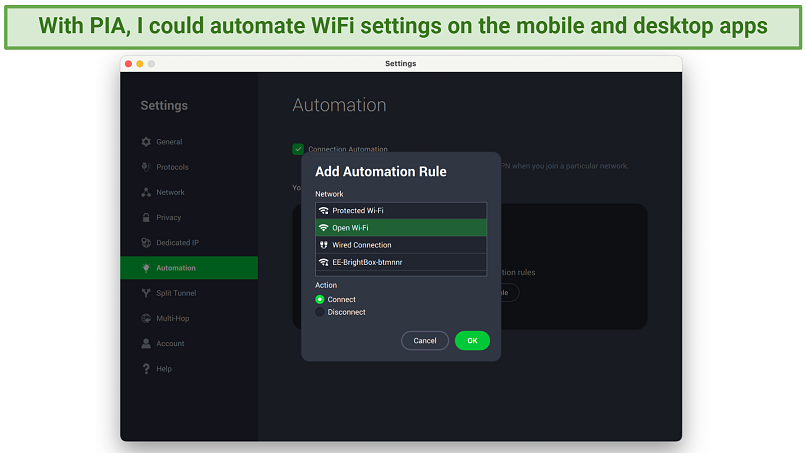Click the General gear icon in the sidebar

[146, 142]
